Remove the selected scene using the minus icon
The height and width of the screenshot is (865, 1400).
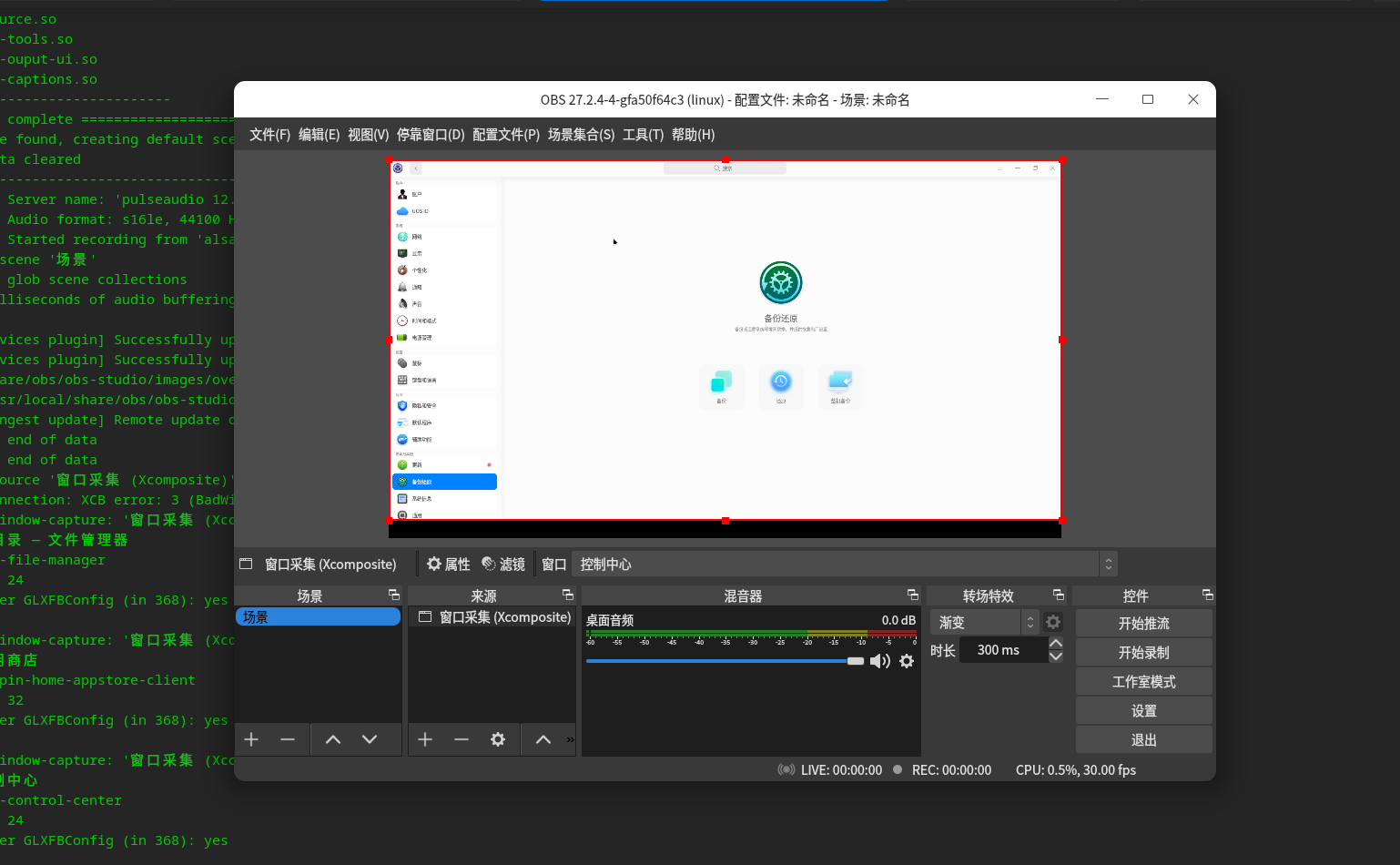tap(288, 739)
